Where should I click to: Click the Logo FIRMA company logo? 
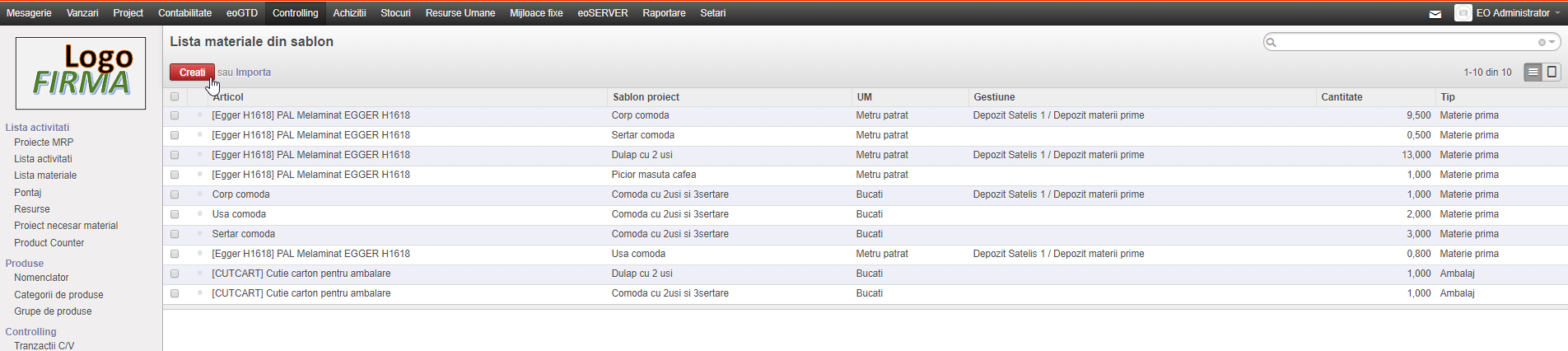click(81, 73)
